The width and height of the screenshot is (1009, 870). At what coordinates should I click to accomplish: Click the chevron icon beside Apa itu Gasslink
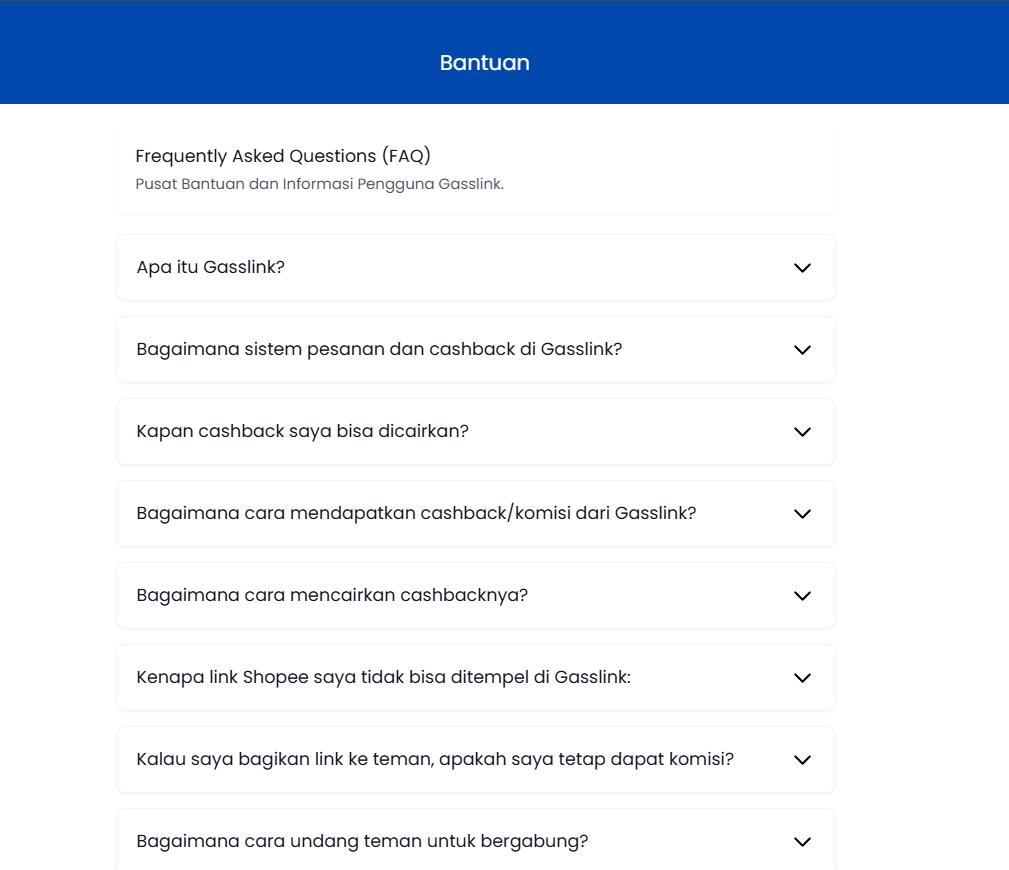click(x=801, y=268)
